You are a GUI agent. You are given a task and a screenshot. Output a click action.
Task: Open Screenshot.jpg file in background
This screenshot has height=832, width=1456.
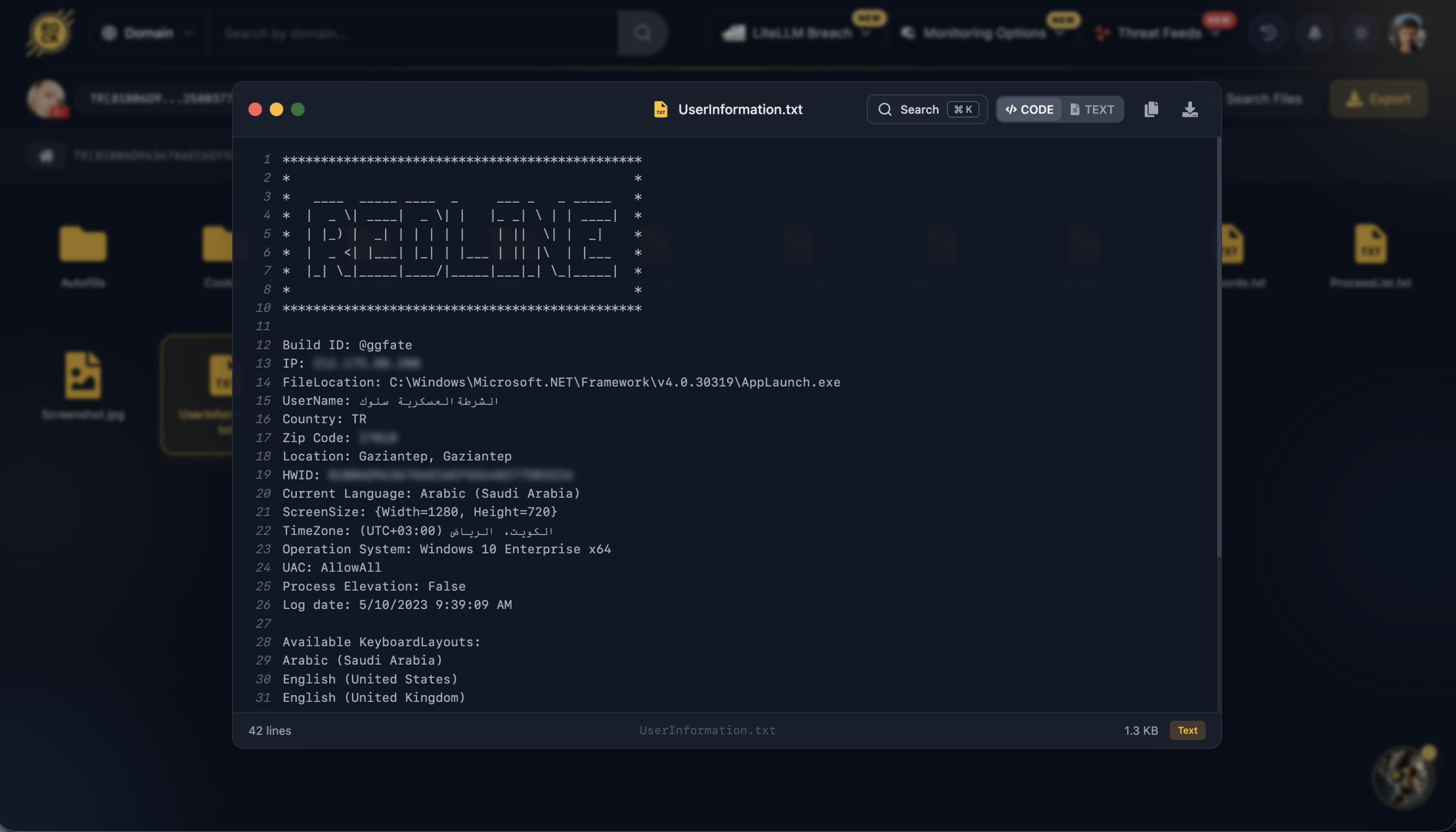(x=83, y=386)
